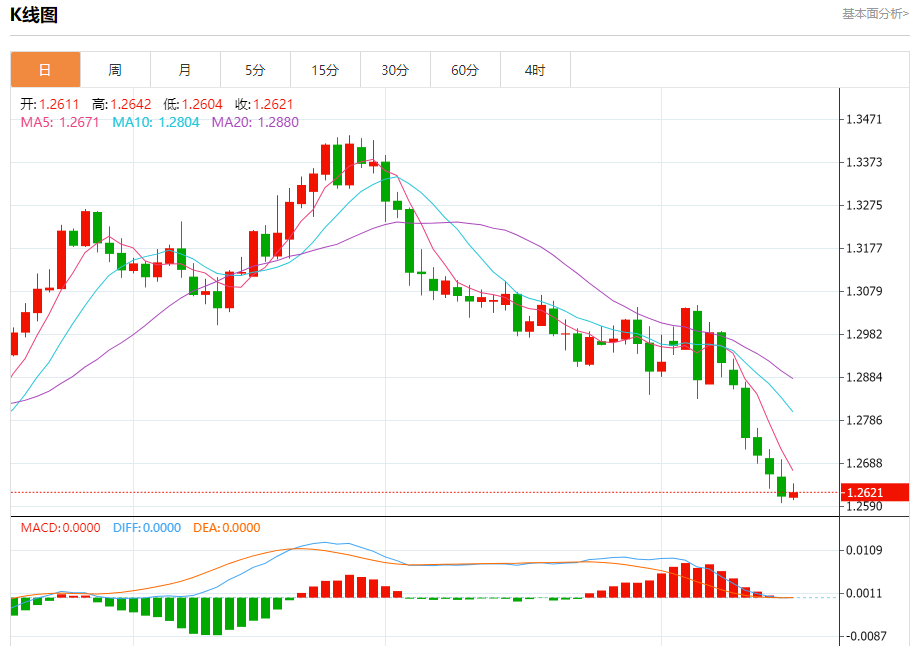Click the last small red candlestick
Viewport: 915px width, 646px height.
coord(794,495)
